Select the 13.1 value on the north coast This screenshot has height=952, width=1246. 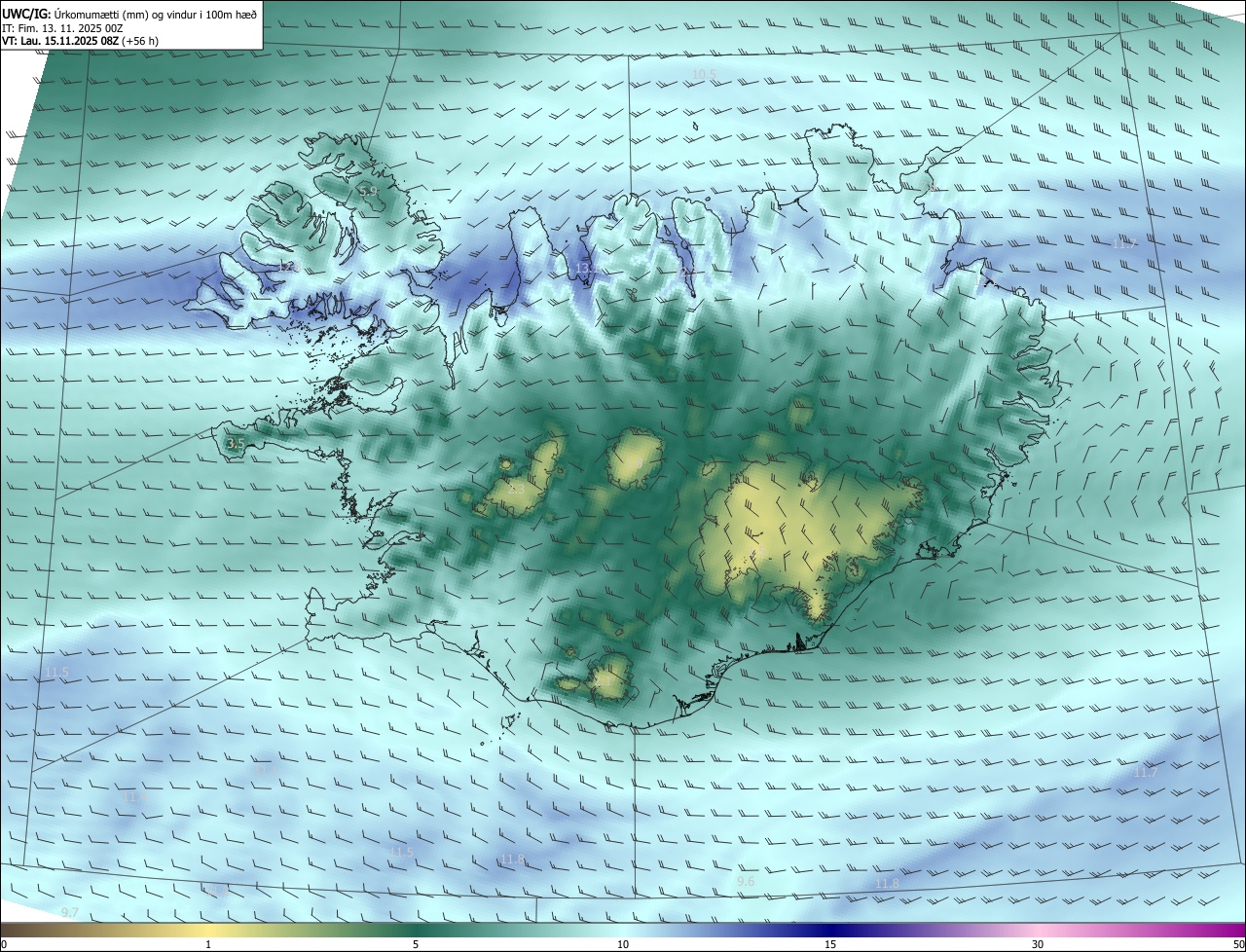coord(585,268)
